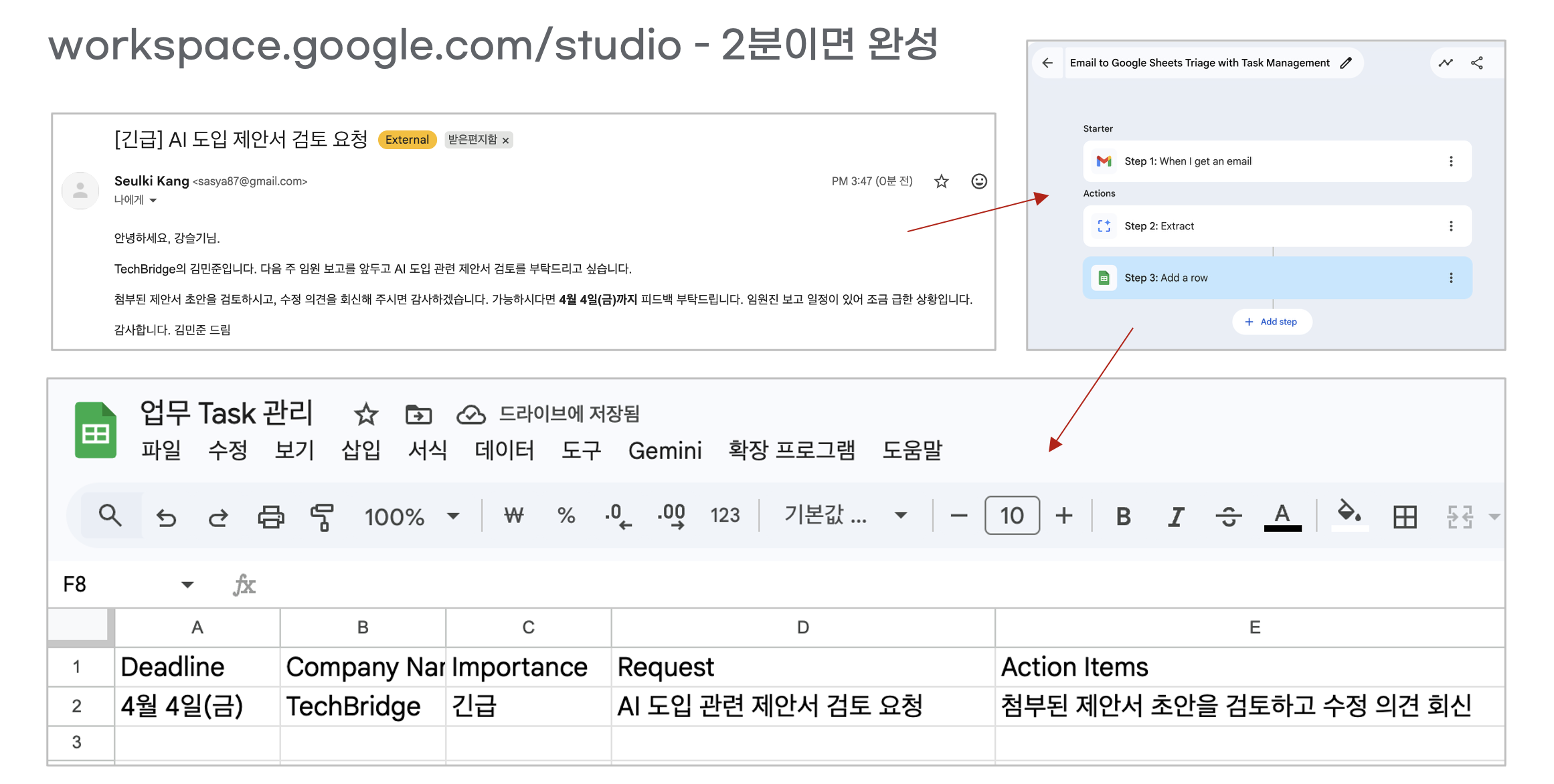Click the paint format roller icon
The height and width of the screenshot is (784, 1554).
coord(322,516)
